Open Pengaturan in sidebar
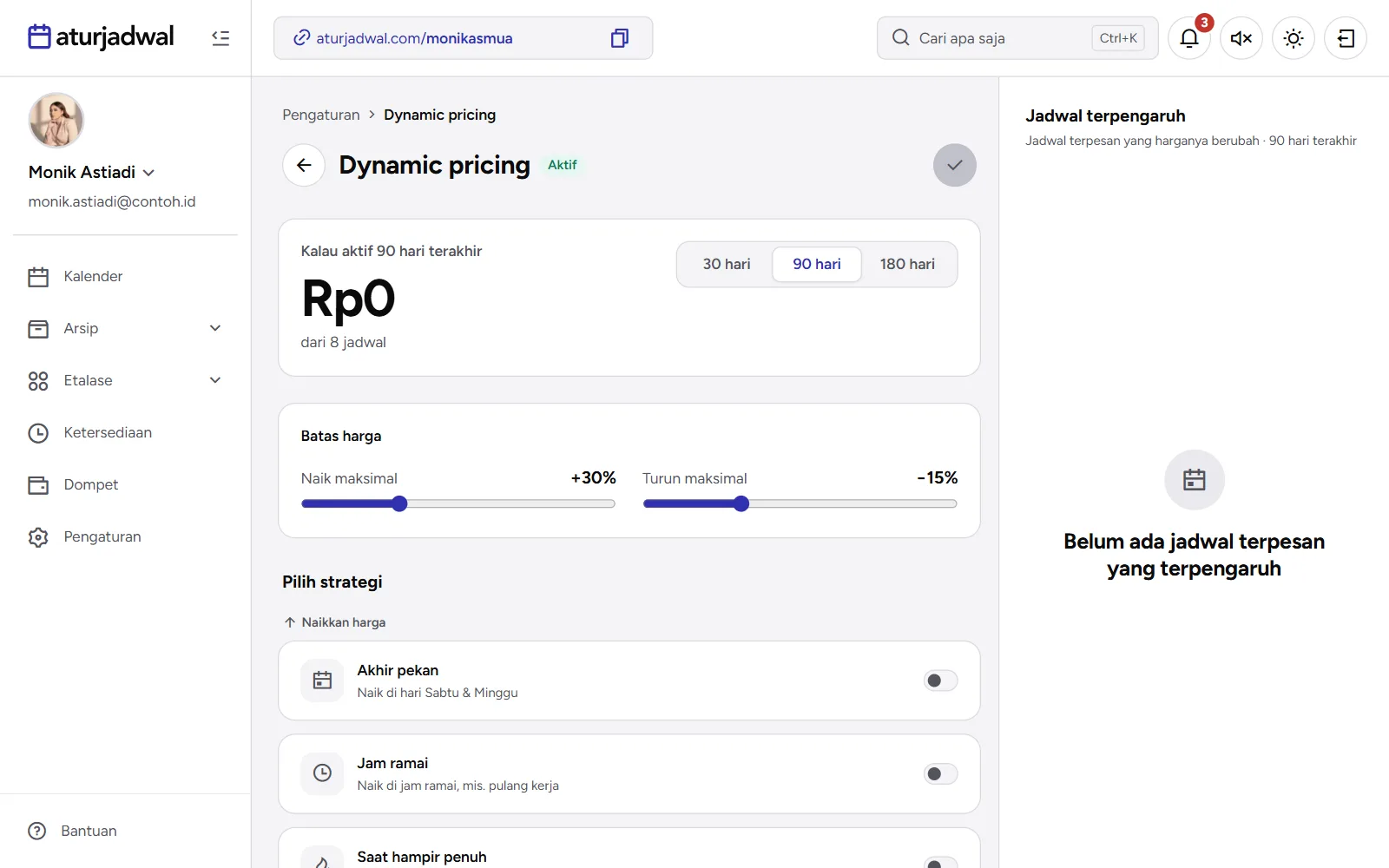 click(125, 536)
